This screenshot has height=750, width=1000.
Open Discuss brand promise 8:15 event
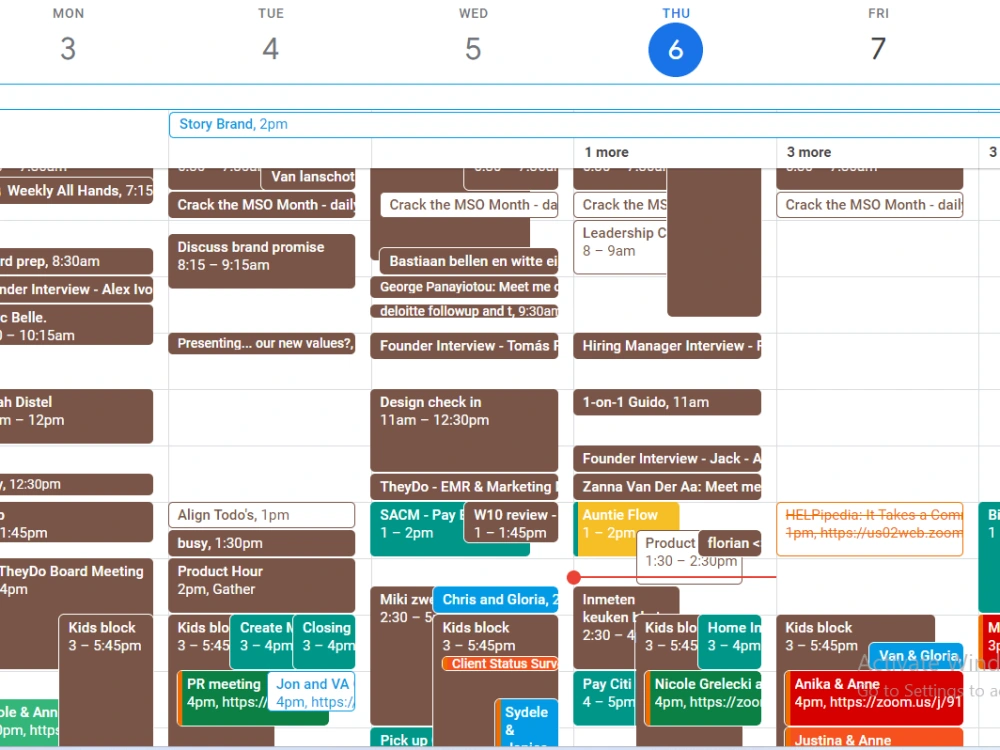261,261
